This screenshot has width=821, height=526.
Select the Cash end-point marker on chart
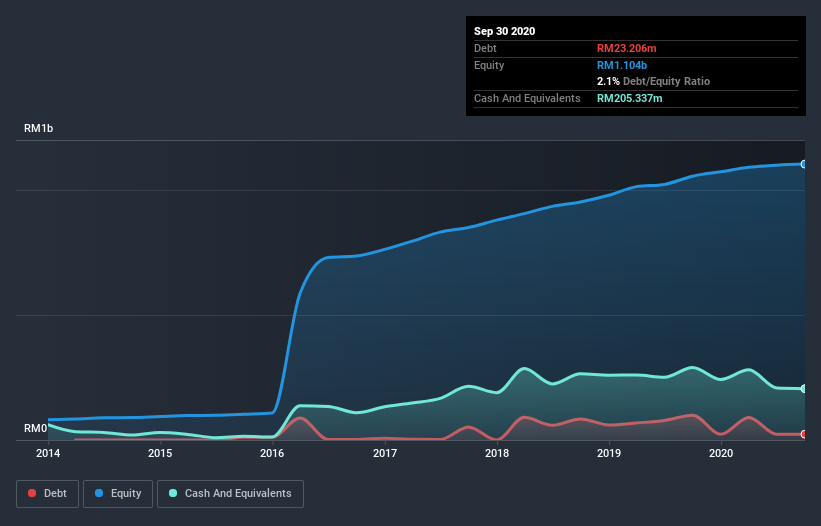coord(804,389)
